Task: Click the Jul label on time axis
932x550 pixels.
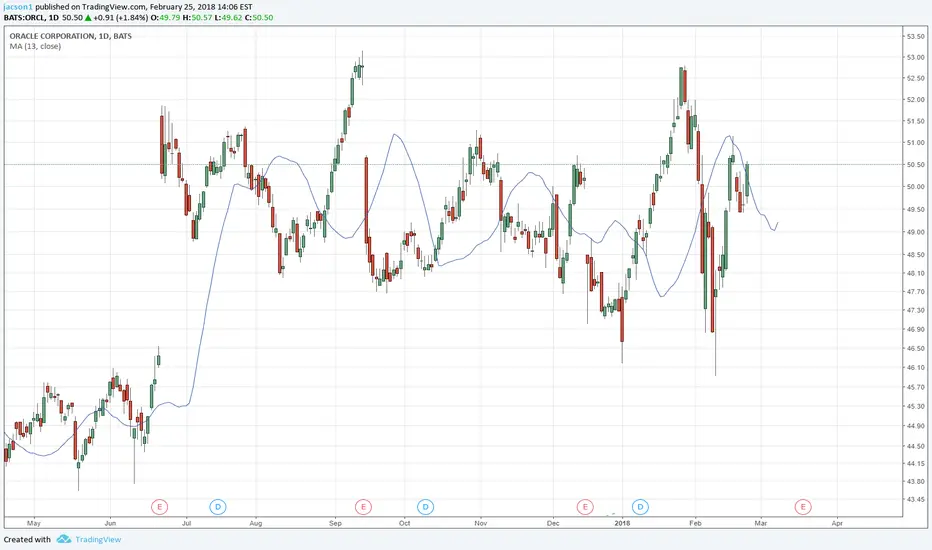Action: tap(186, 523)
